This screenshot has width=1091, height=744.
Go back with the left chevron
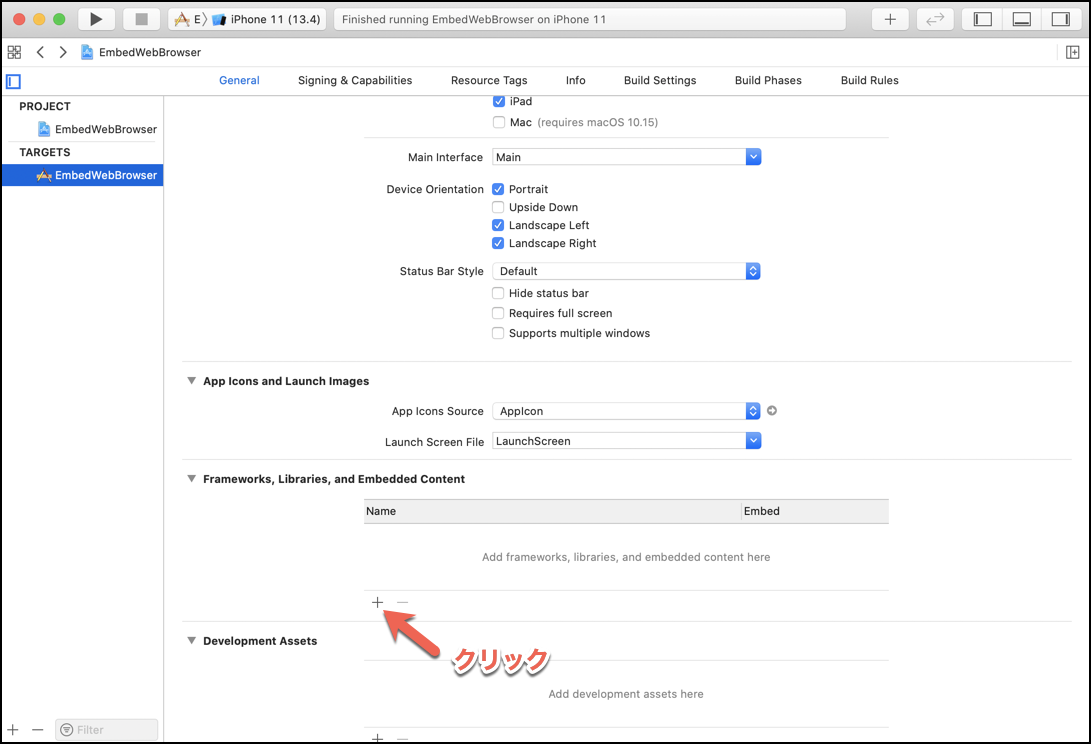click(x=40, y=52)
